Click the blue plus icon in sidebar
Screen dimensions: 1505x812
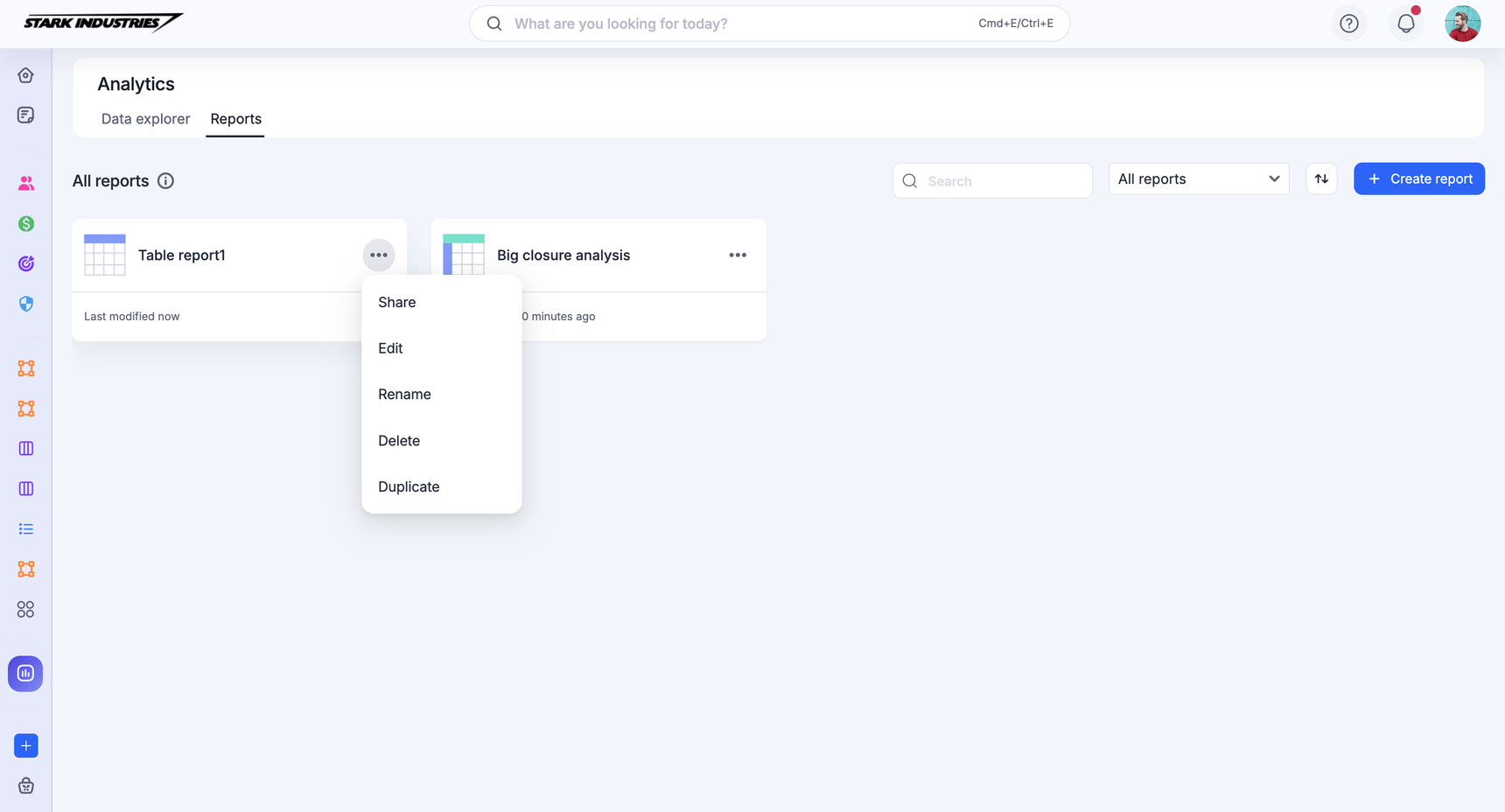click(25, 745)
